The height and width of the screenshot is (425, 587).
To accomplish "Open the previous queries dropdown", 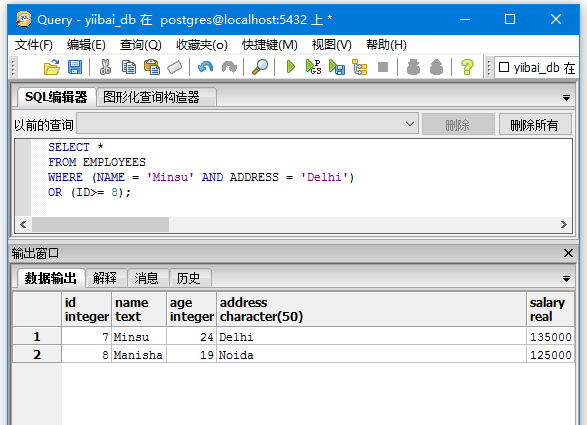I will [247, 124].
